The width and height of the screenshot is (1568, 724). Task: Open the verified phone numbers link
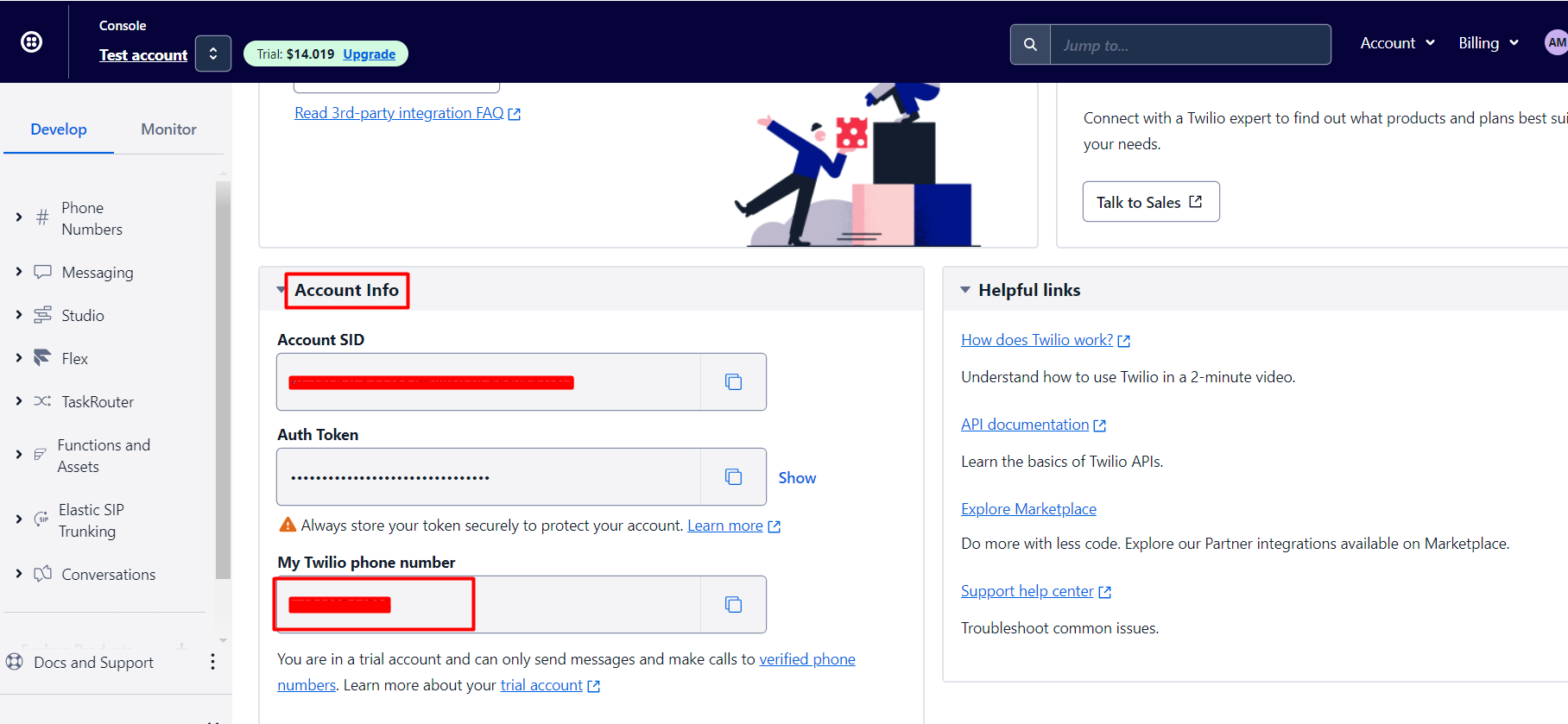(807, 659)
